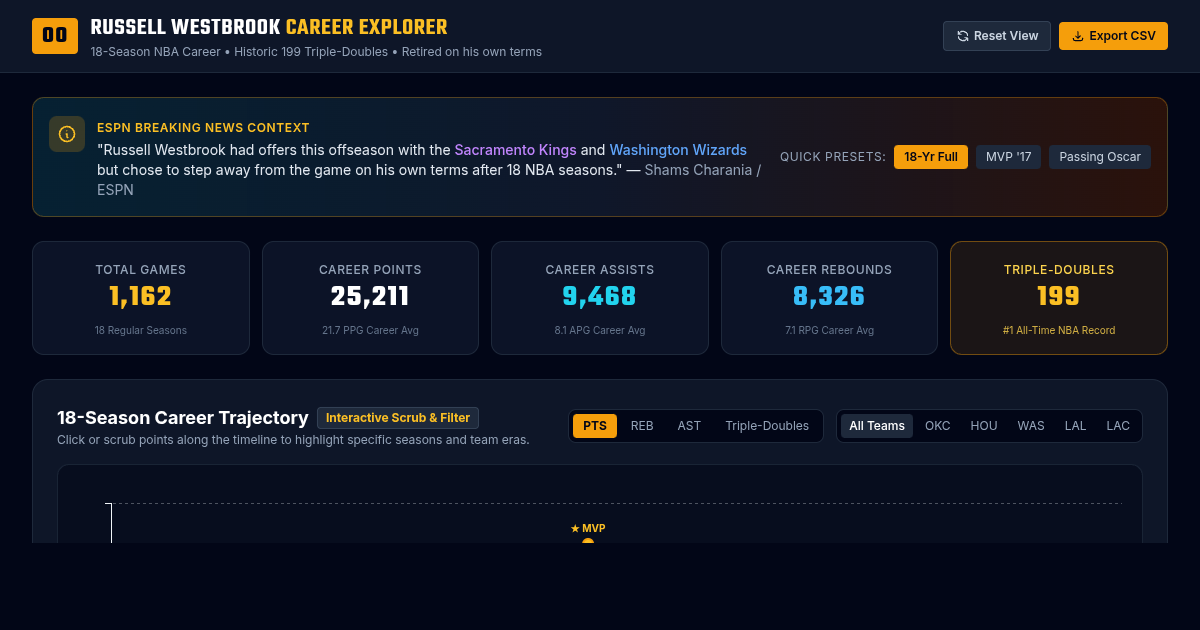Click the download icon in Export CSV
Screen dimensions: 1200x630
pyautogui.click(x=1078, y=36)
